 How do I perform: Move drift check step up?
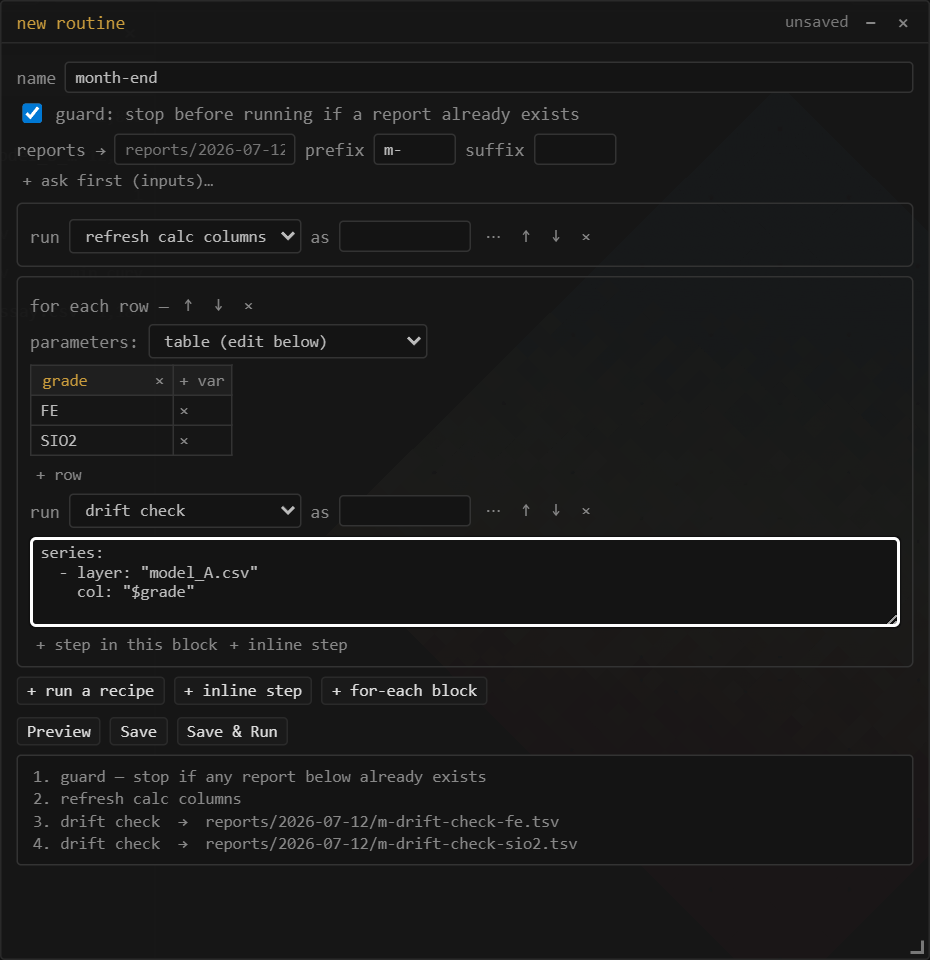pos(526,511)
